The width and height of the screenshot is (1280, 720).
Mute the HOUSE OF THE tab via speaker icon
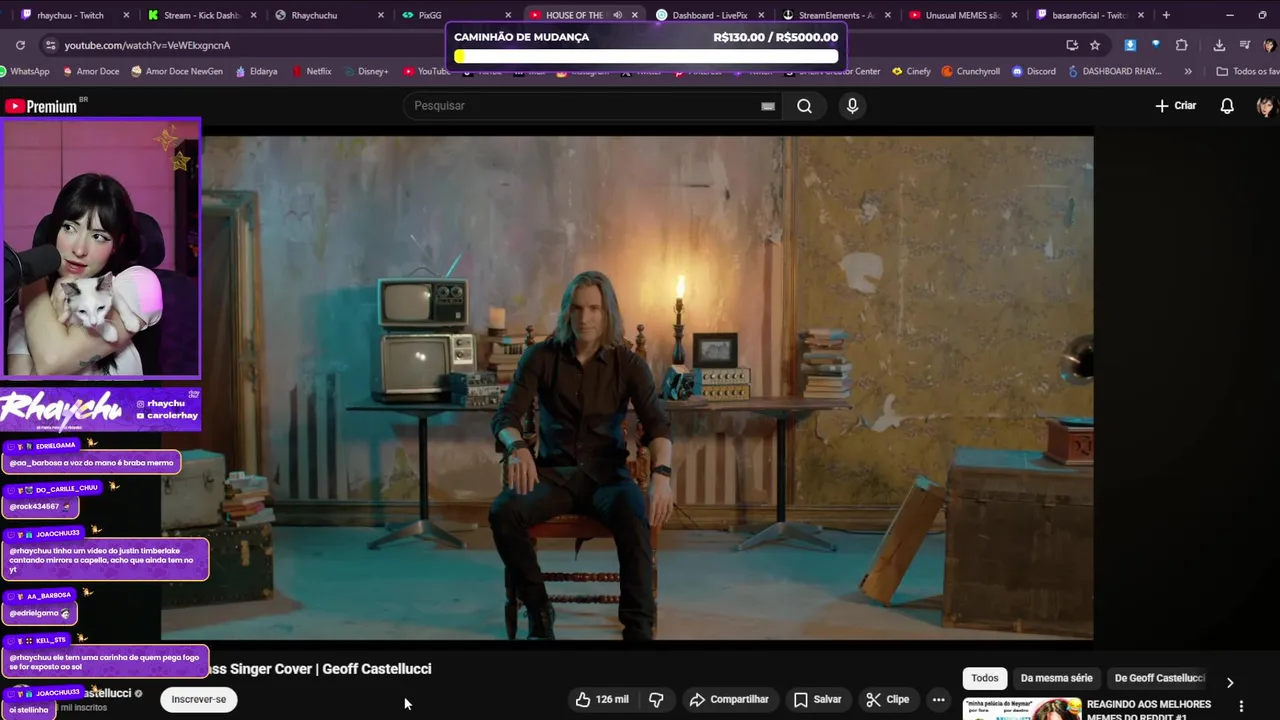click(x=617, y=15)
